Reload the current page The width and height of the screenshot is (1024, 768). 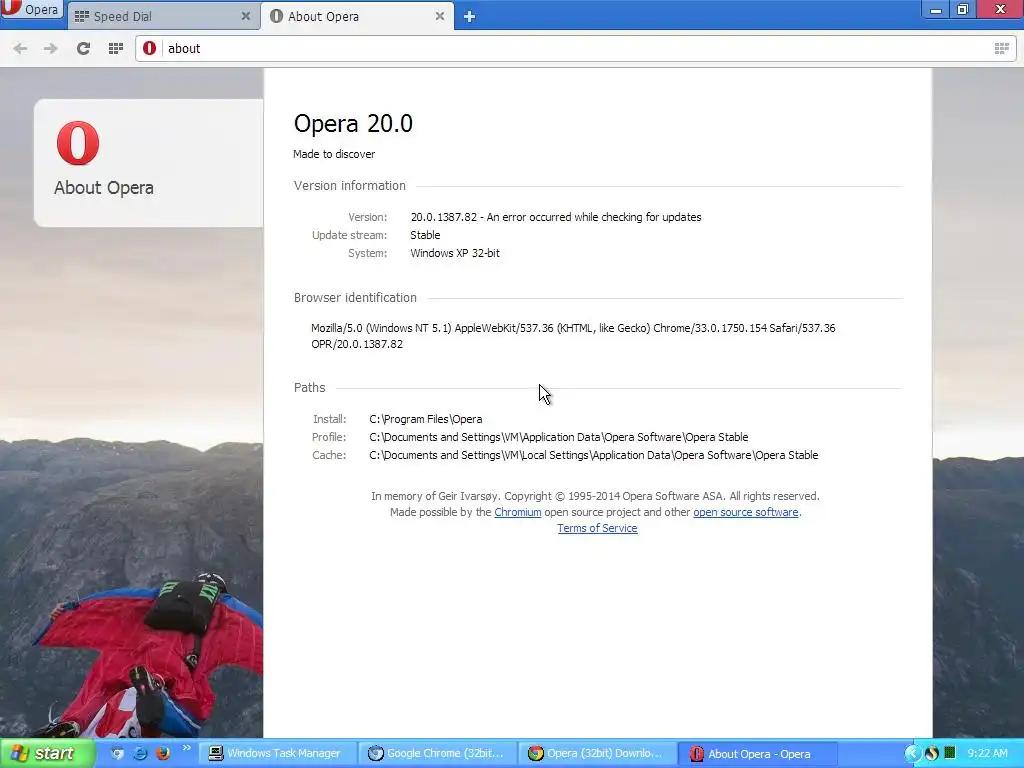click(x=83, y=48)
